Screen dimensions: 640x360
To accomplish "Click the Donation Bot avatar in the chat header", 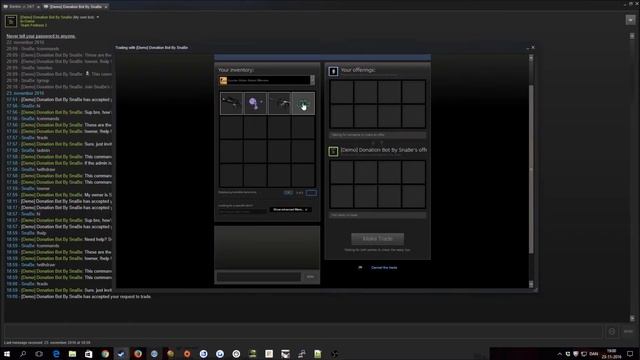I will pos(11,21).
